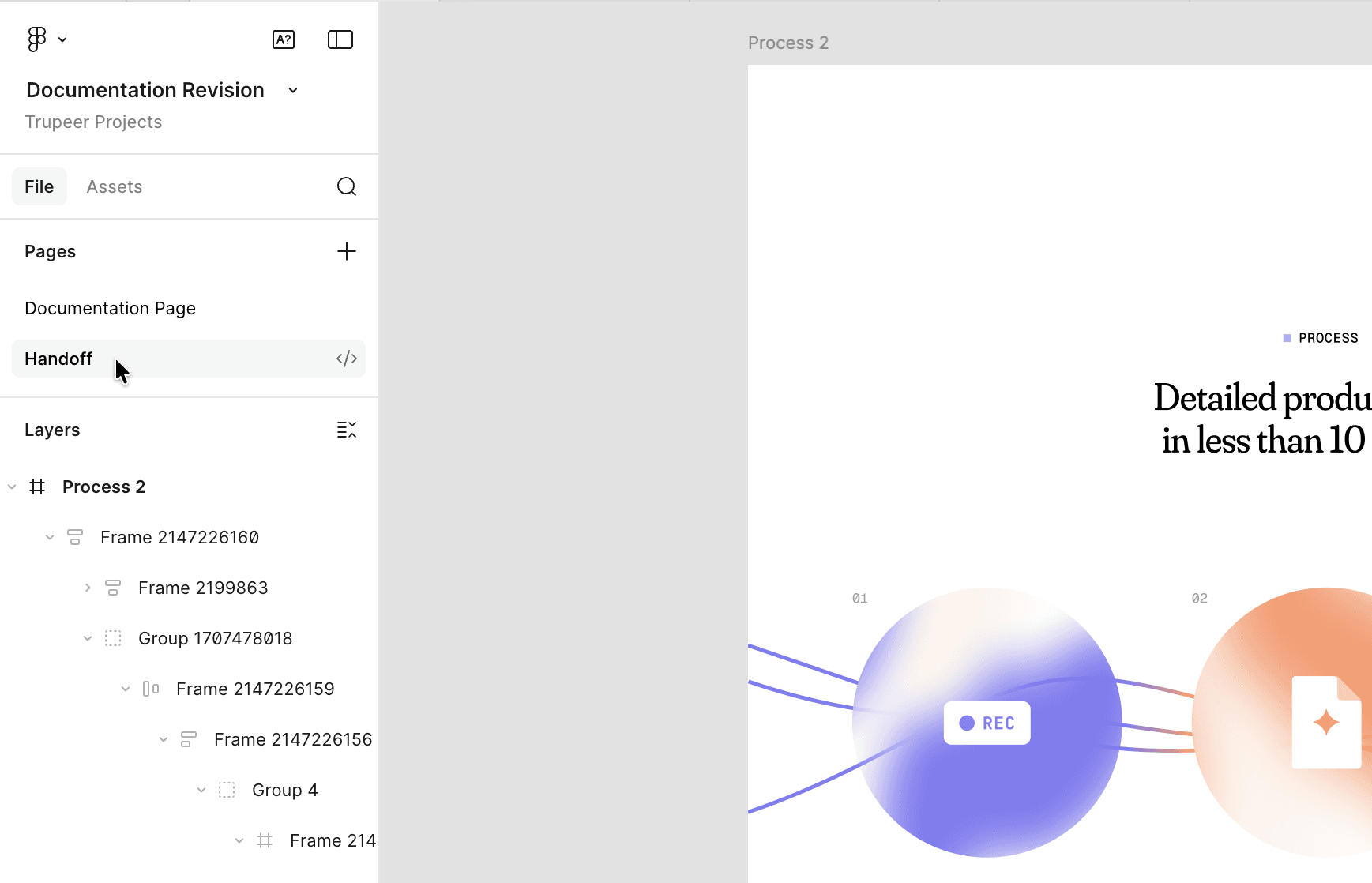This screenshot has width=1372, height=883.
Task: Click the collapse layers list icon
Action: [x=346, y=430]
